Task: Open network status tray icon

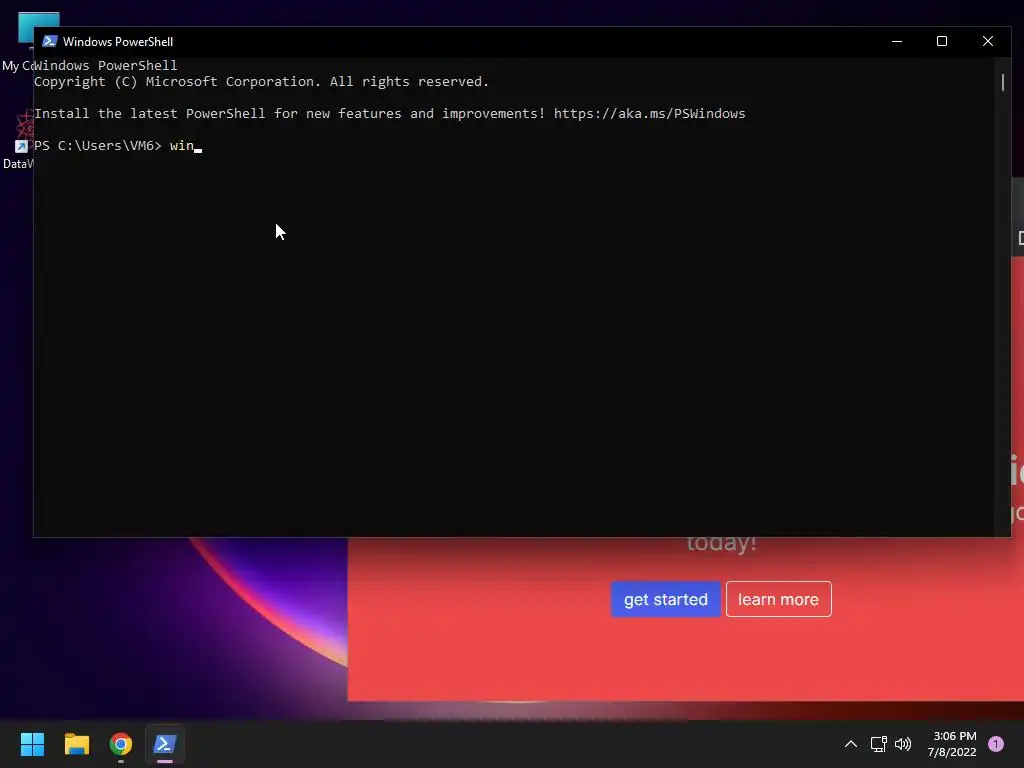Action: [878, 744]
